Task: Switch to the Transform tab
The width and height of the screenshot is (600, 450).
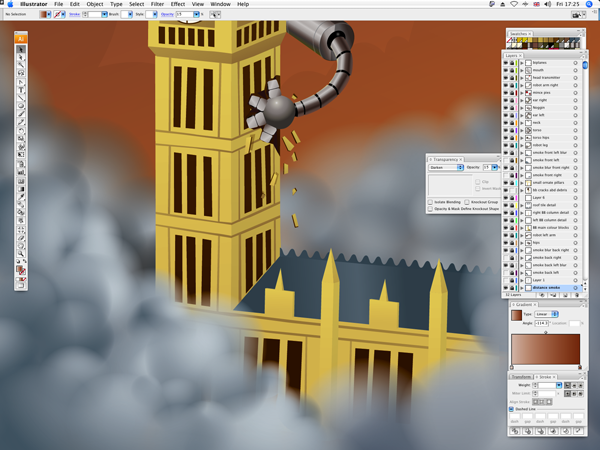Action: click(x=521, y=377)
